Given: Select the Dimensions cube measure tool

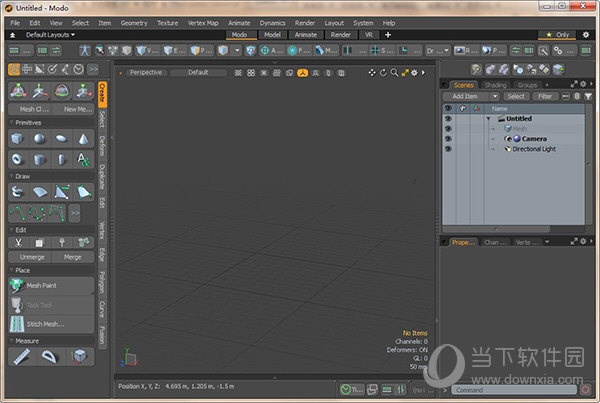Looking at the screenshot, I should pos(80,357).
